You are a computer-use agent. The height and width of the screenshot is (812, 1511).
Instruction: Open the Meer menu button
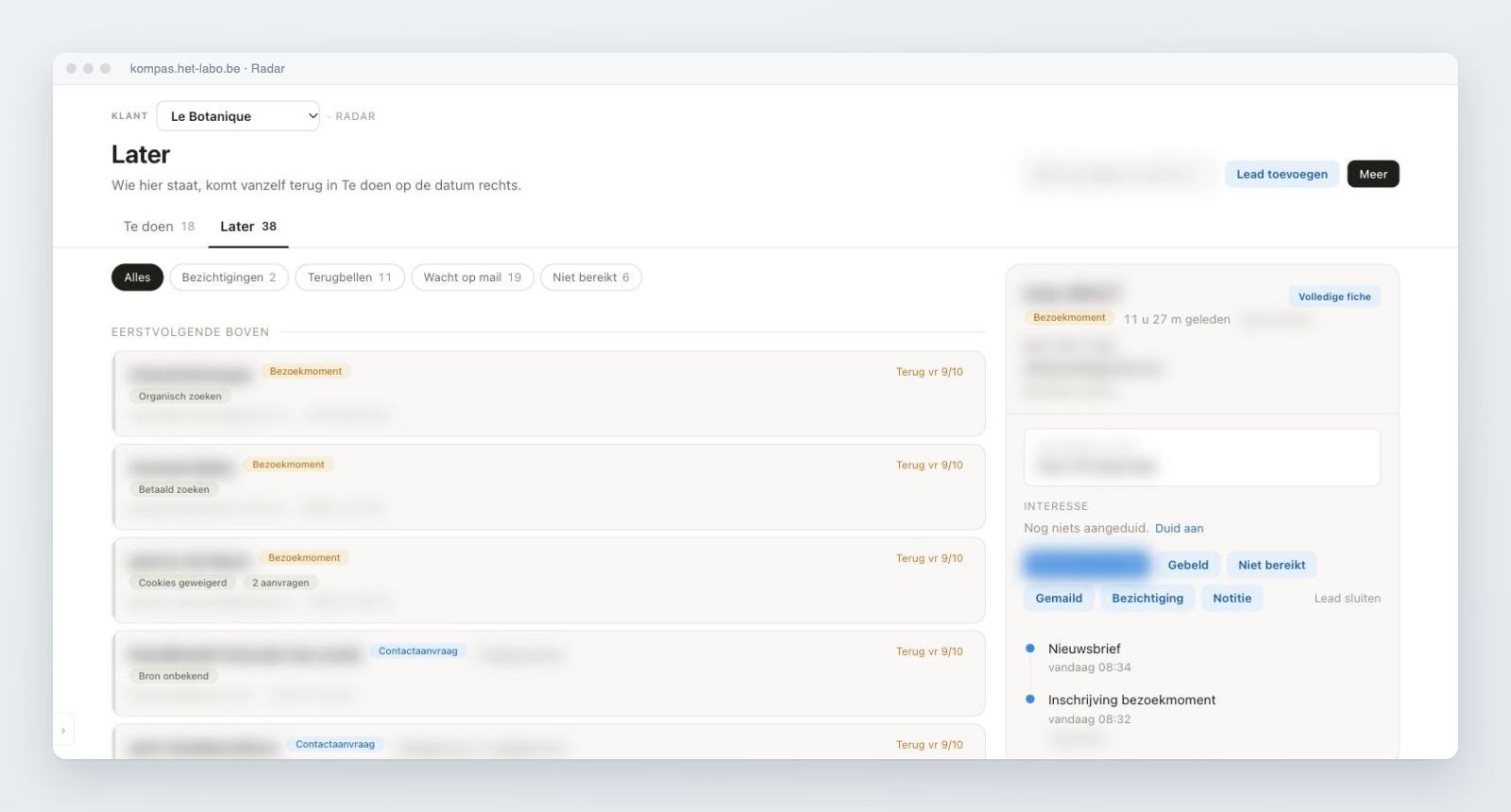[x=1373, y=174]
